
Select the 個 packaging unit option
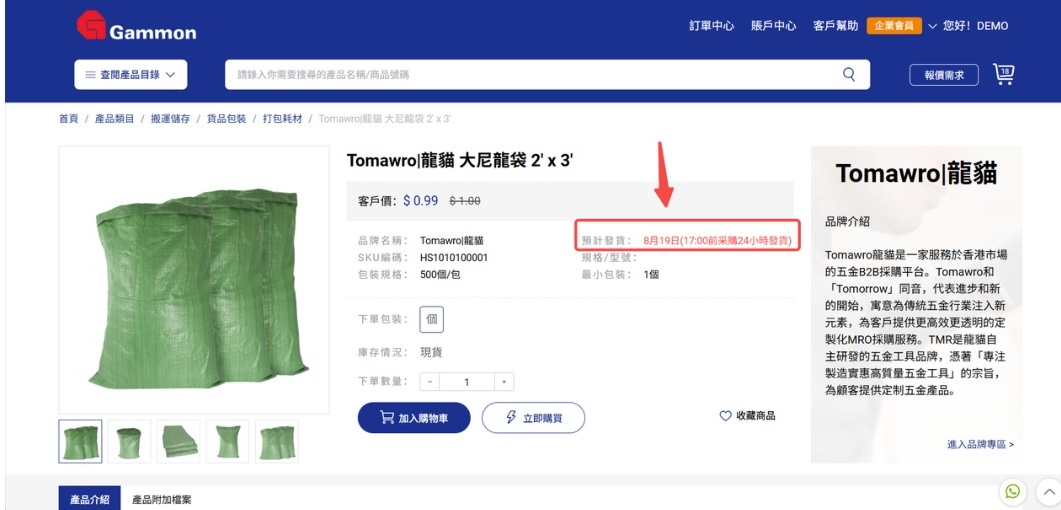(x=432, y=319)
